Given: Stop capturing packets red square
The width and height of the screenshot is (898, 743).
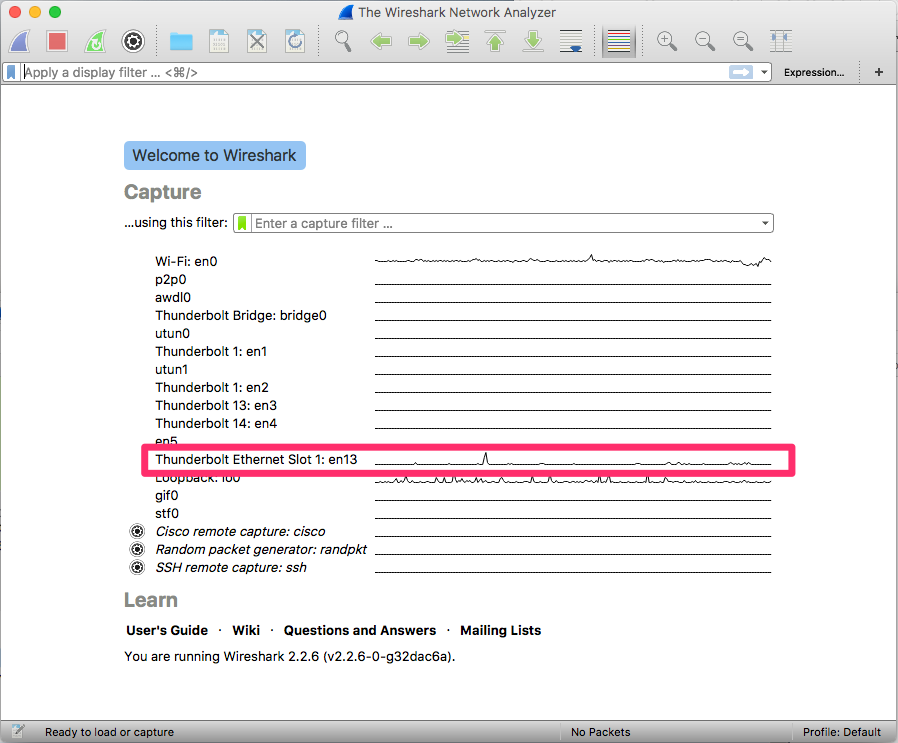Looking at the screenshot, I should [x=57, y=41].
